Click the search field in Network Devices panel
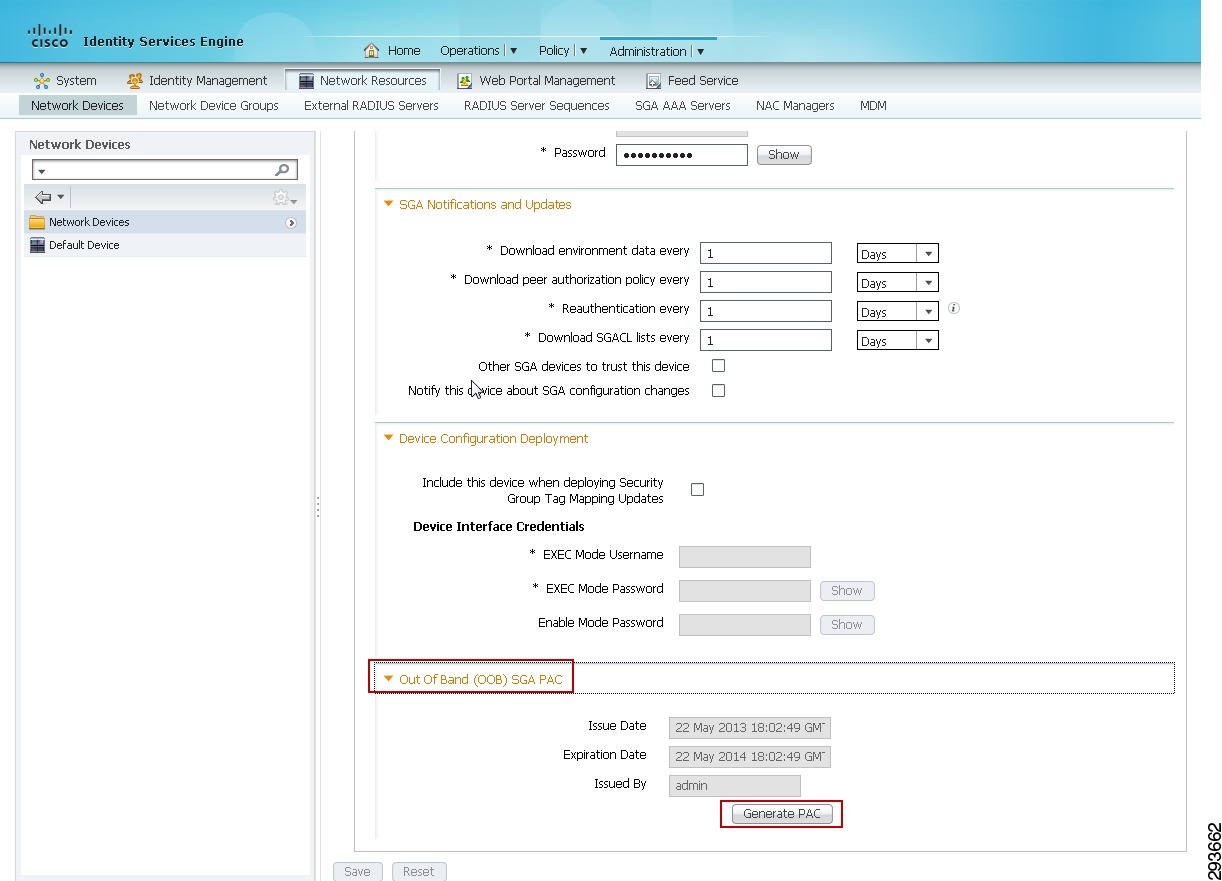This screenshot has height=881, width=1222. click(x=165, y=171)
